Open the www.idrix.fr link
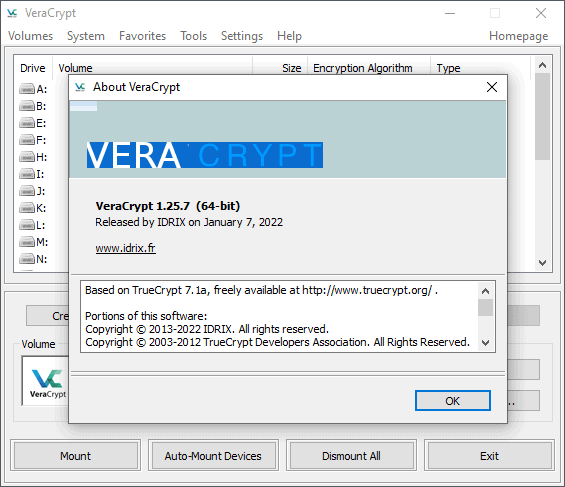The image size is (565, 487). (125, 248)
